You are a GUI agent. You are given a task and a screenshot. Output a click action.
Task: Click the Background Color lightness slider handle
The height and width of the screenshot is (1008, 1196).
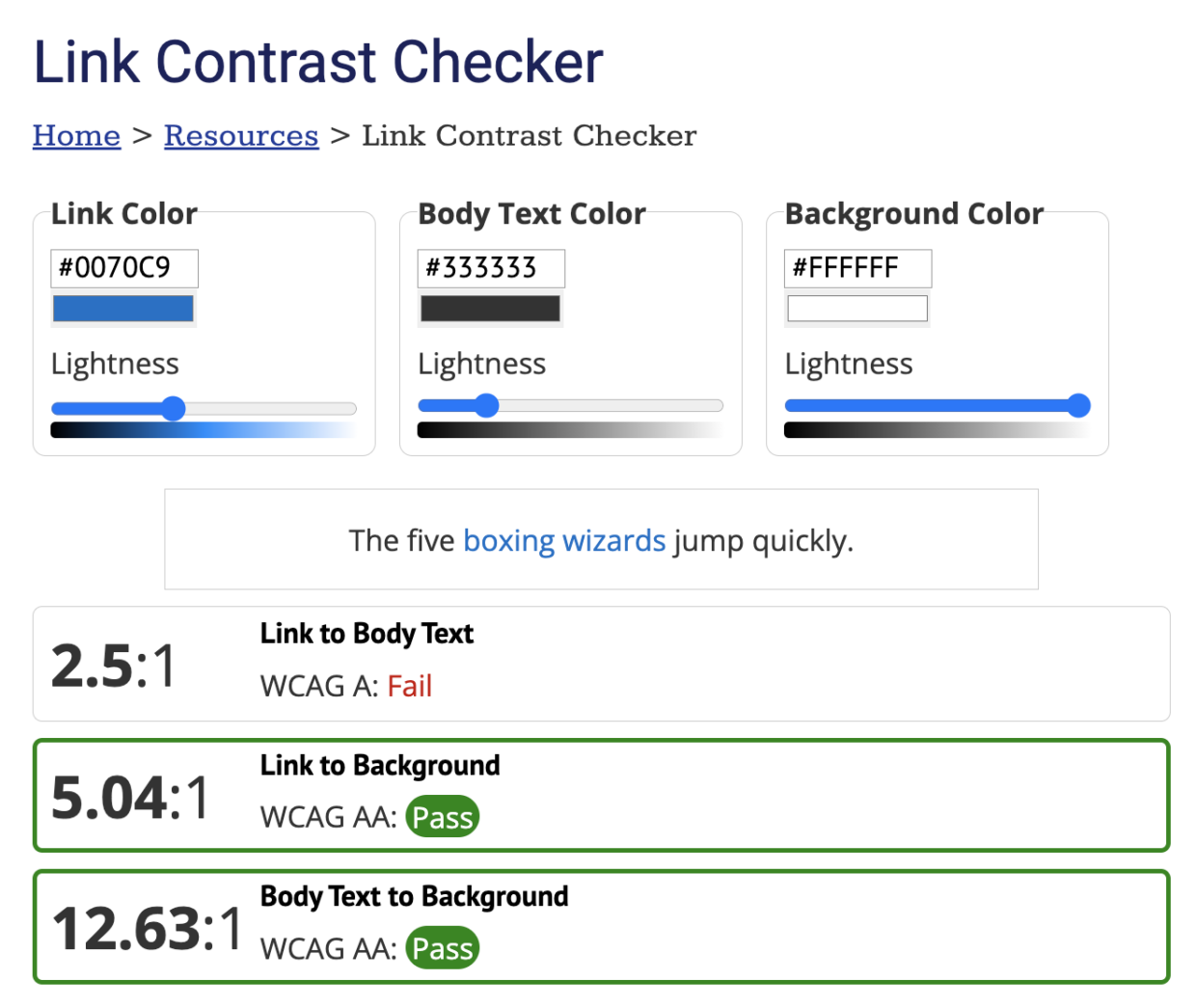point(1078,406)
